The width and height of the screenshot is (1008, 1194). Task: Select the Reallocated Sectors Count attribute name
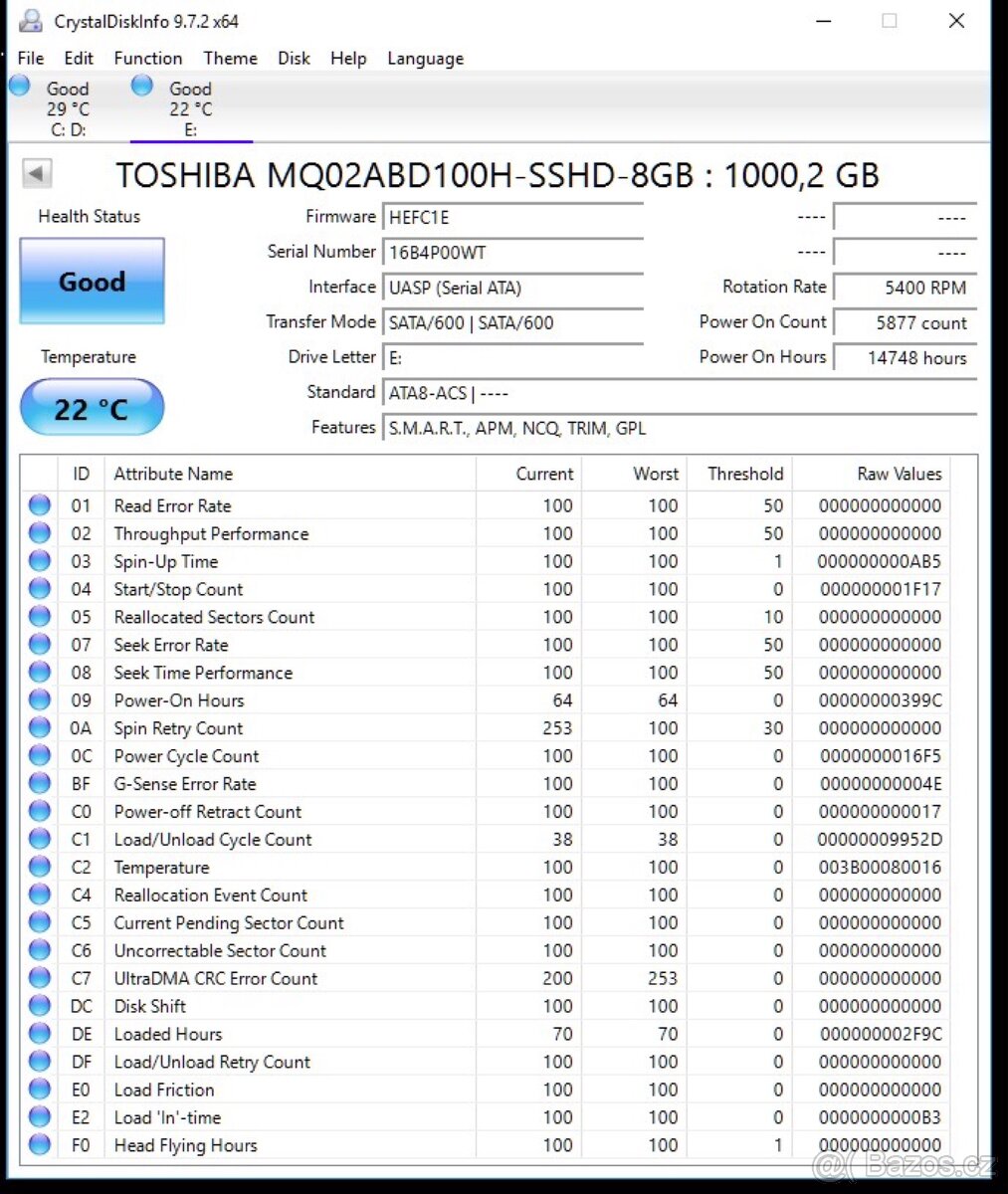tap(214, 617)
